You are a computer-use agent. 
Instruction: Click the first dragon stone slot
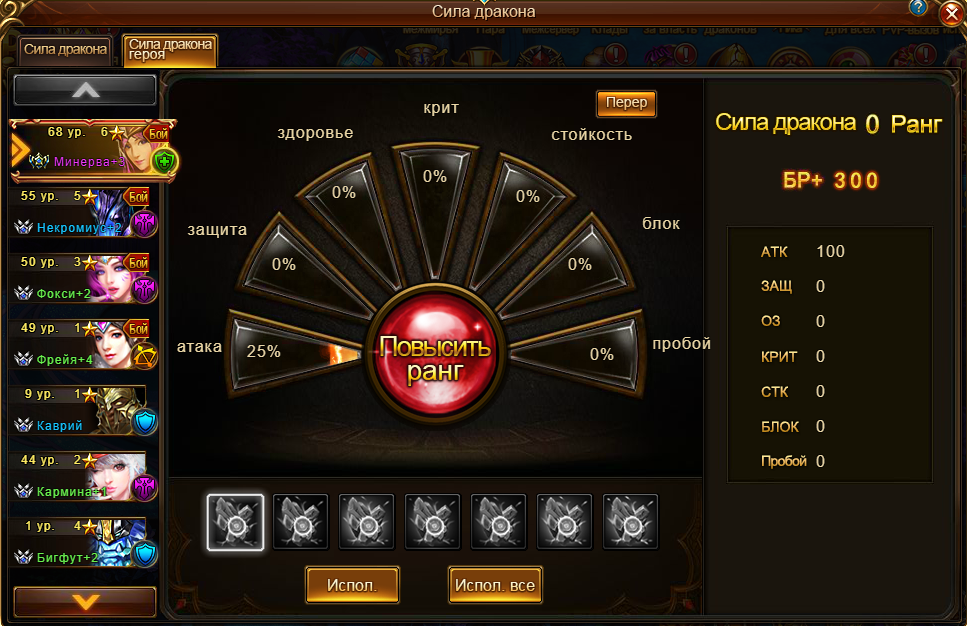click(x=235, y=522)
